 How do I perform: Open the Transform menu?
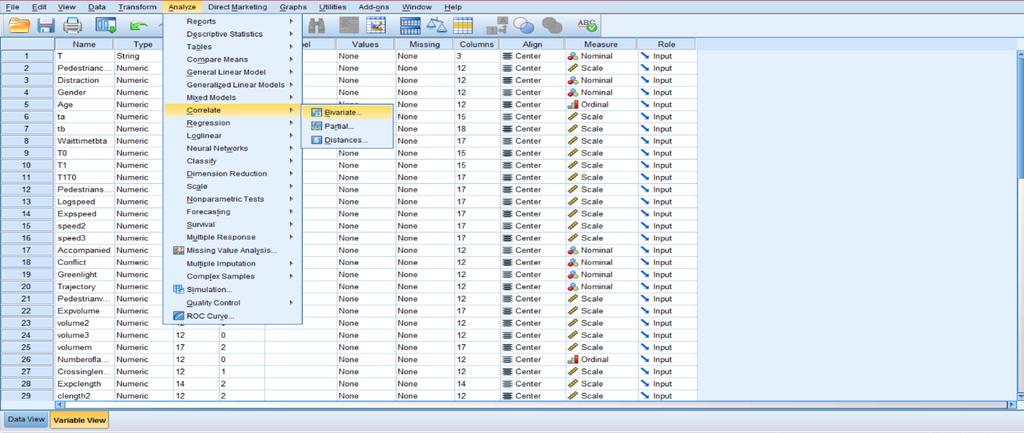tap(137, 7)
